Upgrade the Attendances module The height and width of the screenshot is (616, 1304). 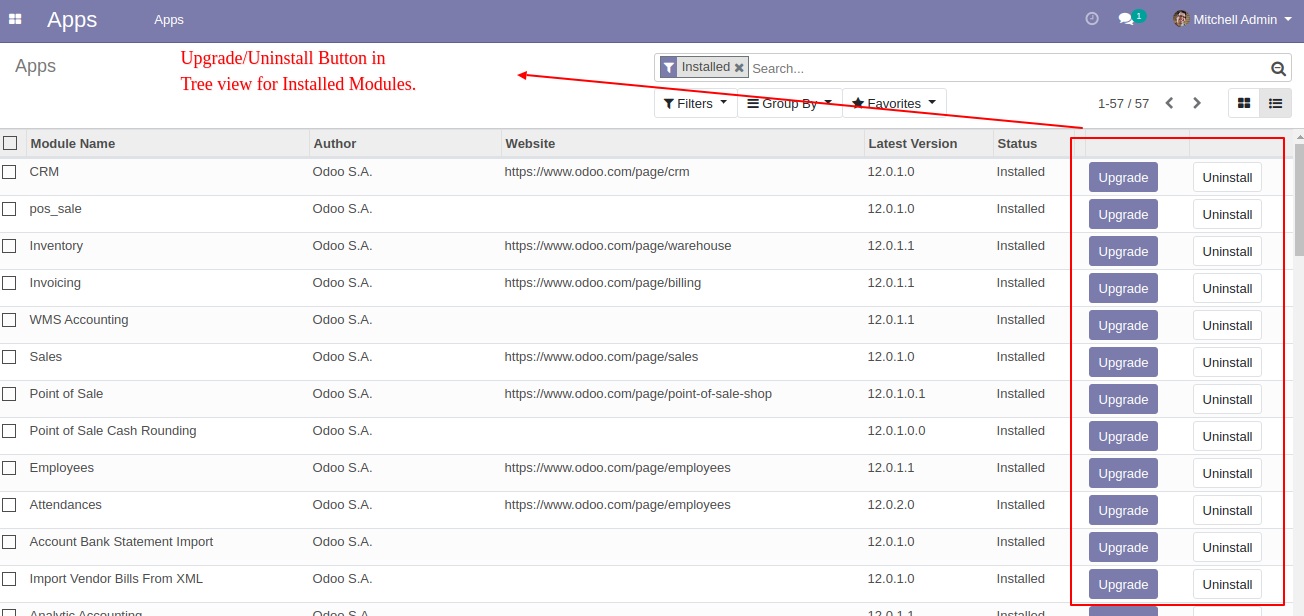1123,511
